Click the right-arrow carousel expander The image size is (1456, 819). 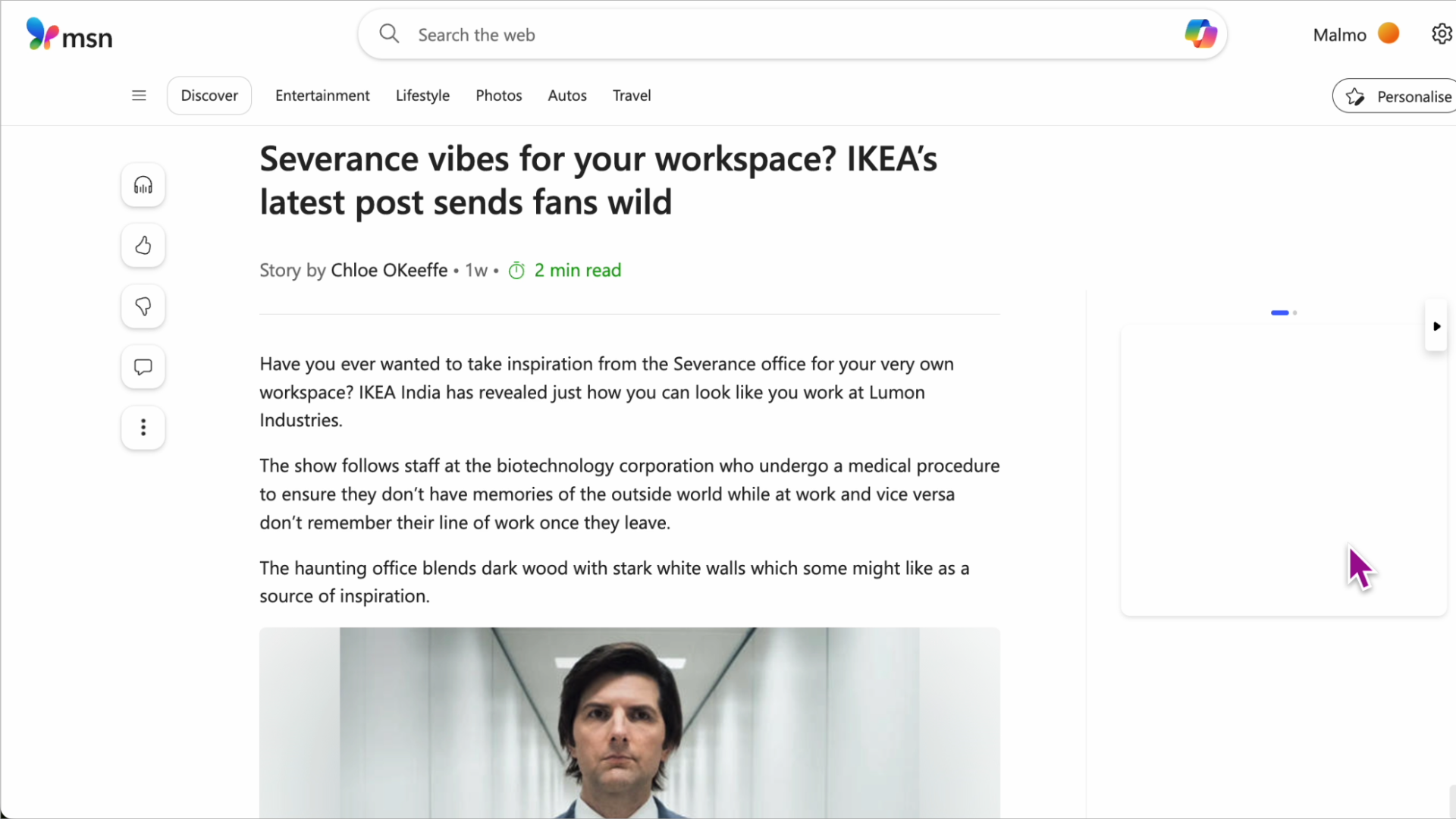click(x=1436, y=326)
